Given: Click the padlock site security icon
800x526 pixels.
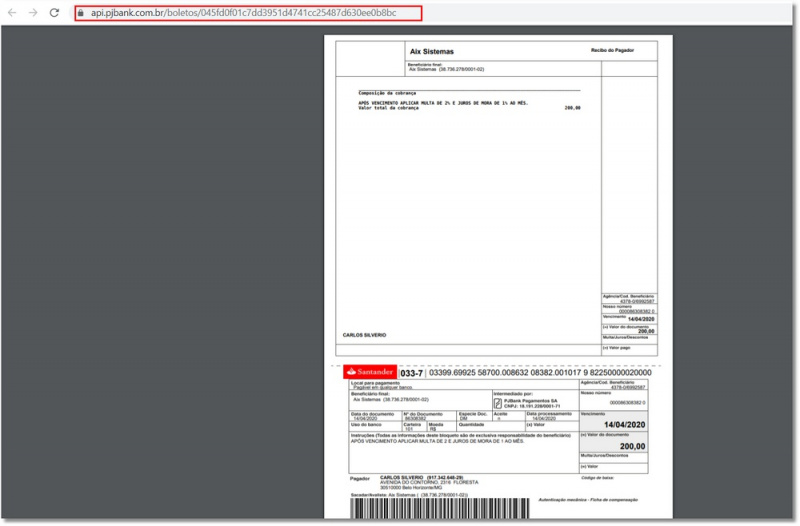Looking at the screenshot, I should (80, 14).
